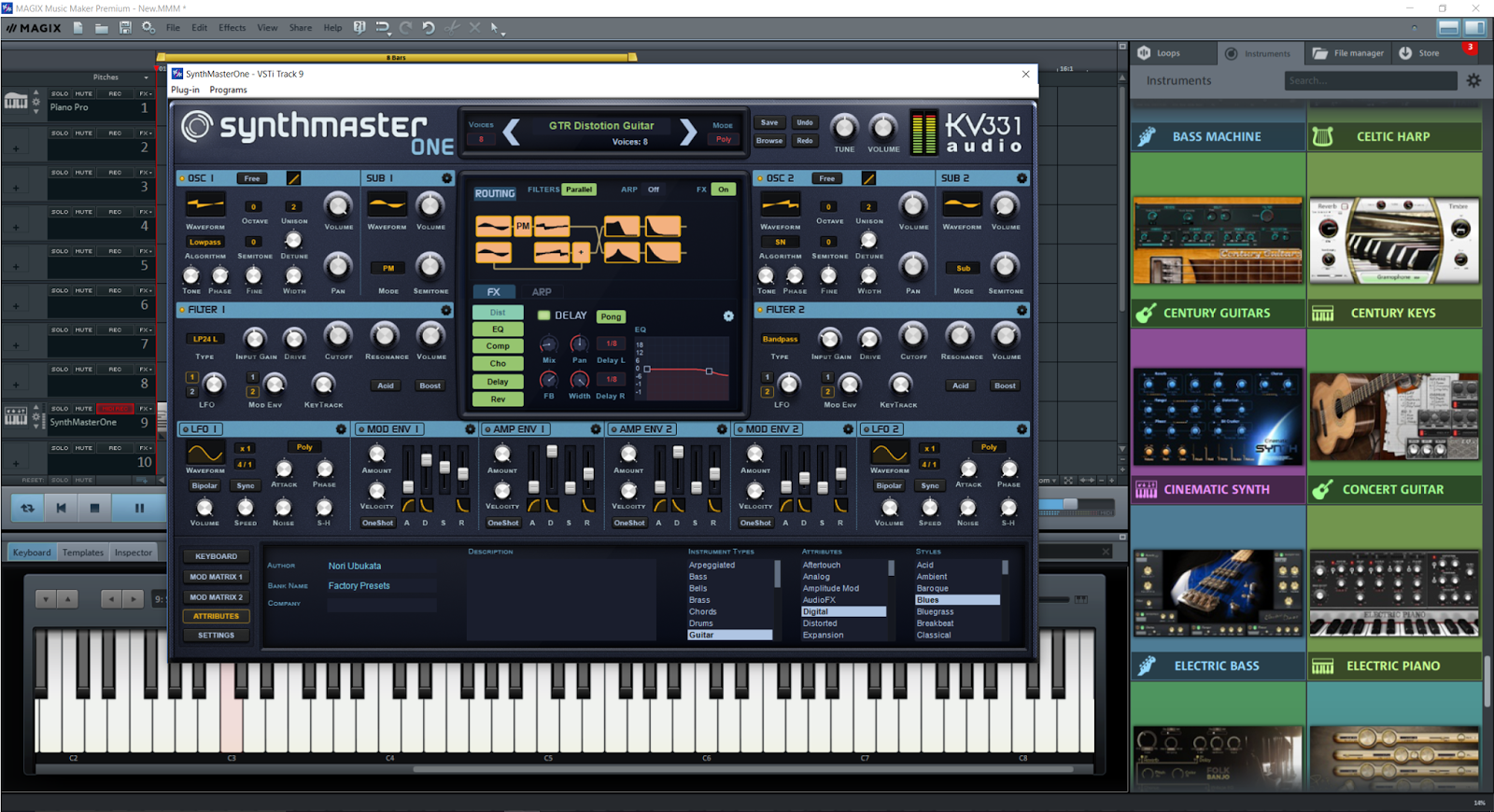The width and height of the screenshot is (1494, 812).
Task: Open the MOD MATRIX 1 page
Action: pos(216,577)
